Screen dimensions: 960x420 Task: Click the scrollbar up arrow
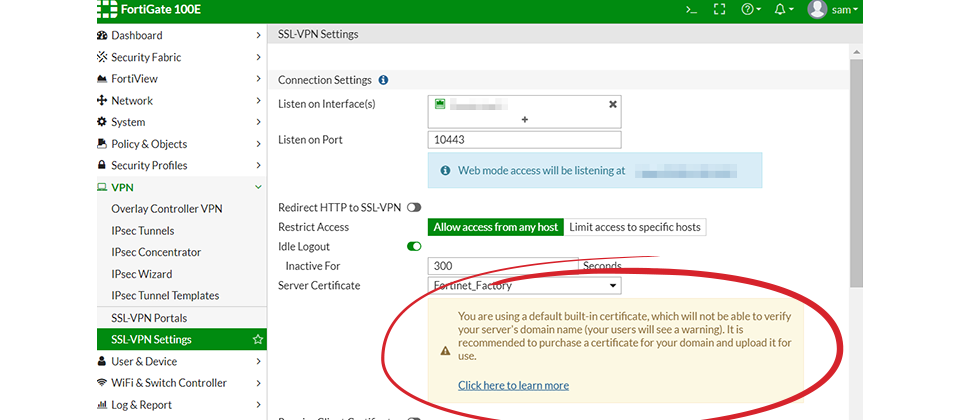(856, 52)
